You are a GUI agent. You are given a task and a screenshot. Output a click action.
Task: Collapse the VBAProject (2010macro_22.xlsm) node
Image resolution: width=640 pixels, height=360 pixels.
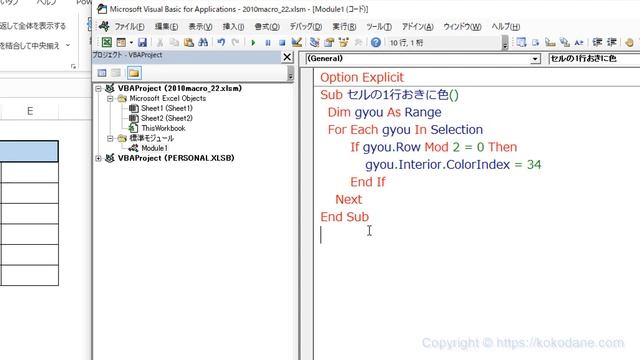(98, 88)
